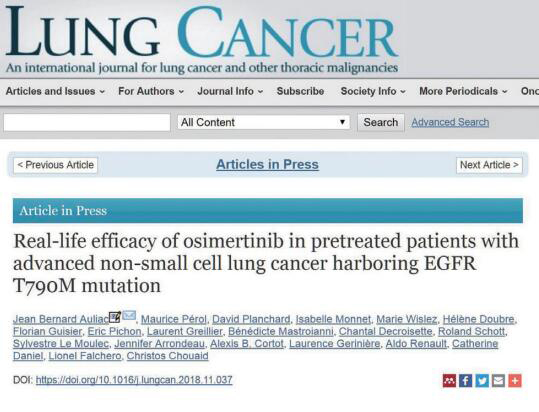Click email envelope icon next to Jean Bernard Auliac
This screenshot has height=412, width=539.
pyautogui.click(x=129, y=315)
